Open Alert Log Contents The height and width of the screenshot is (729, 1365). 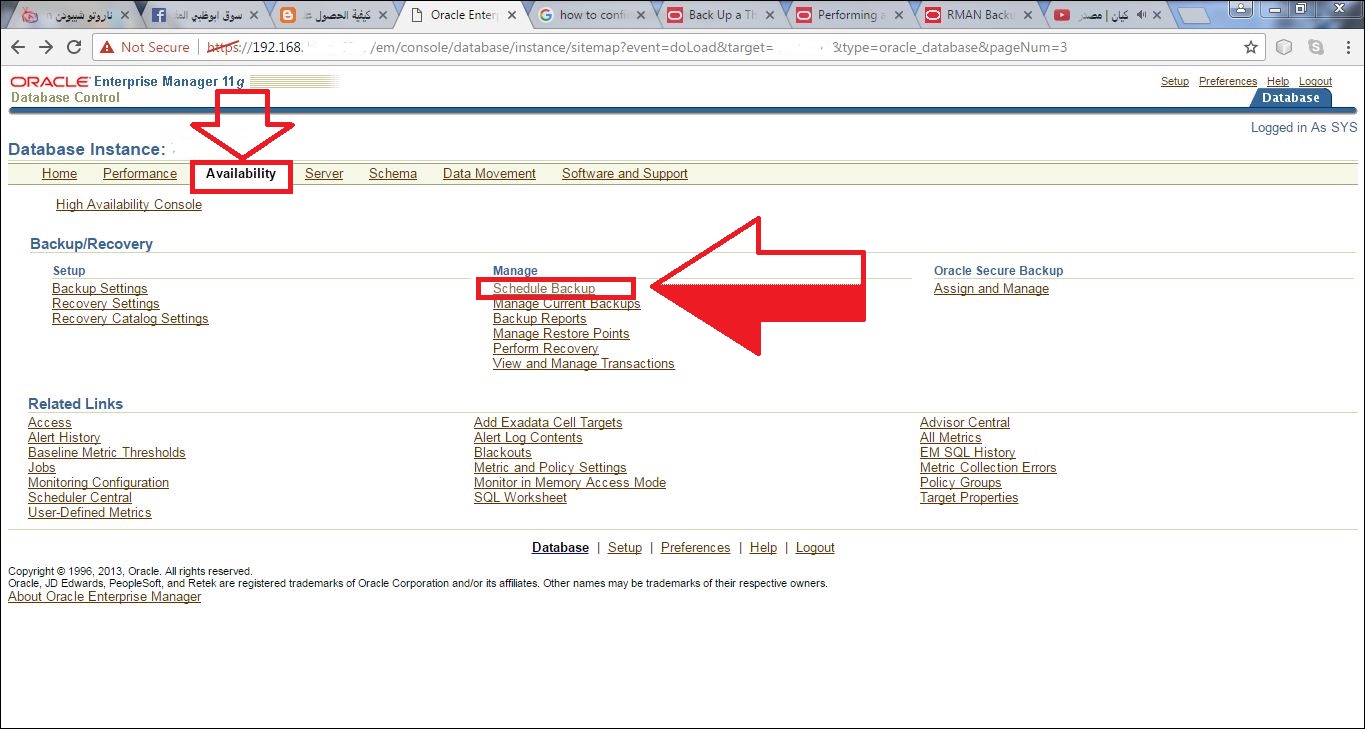528,438
